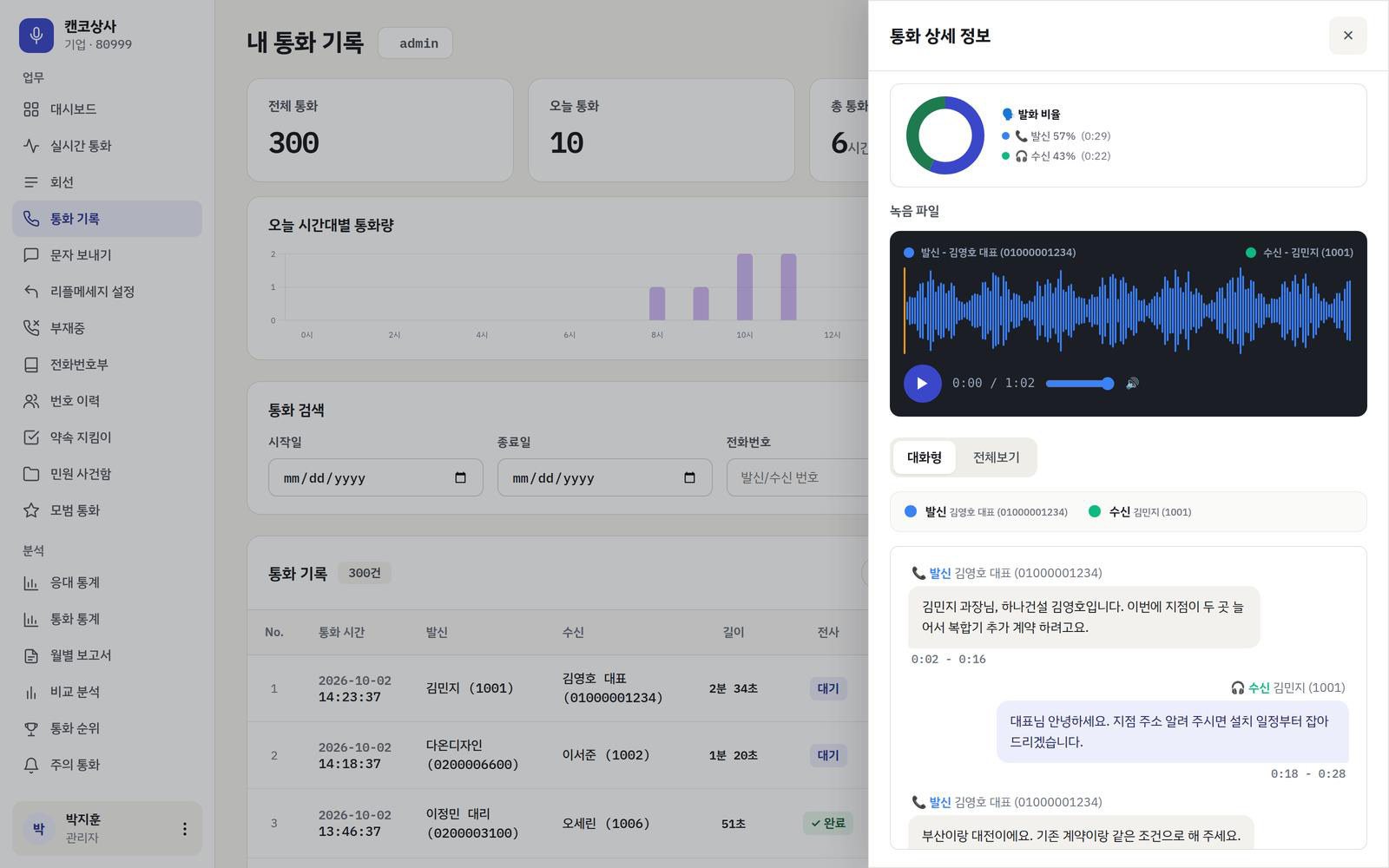Image resolution: width=1389 pixels, height=868 pixels.
Task: Click the 캔코상사 microphone logo
Action: (x=36, y=36)
